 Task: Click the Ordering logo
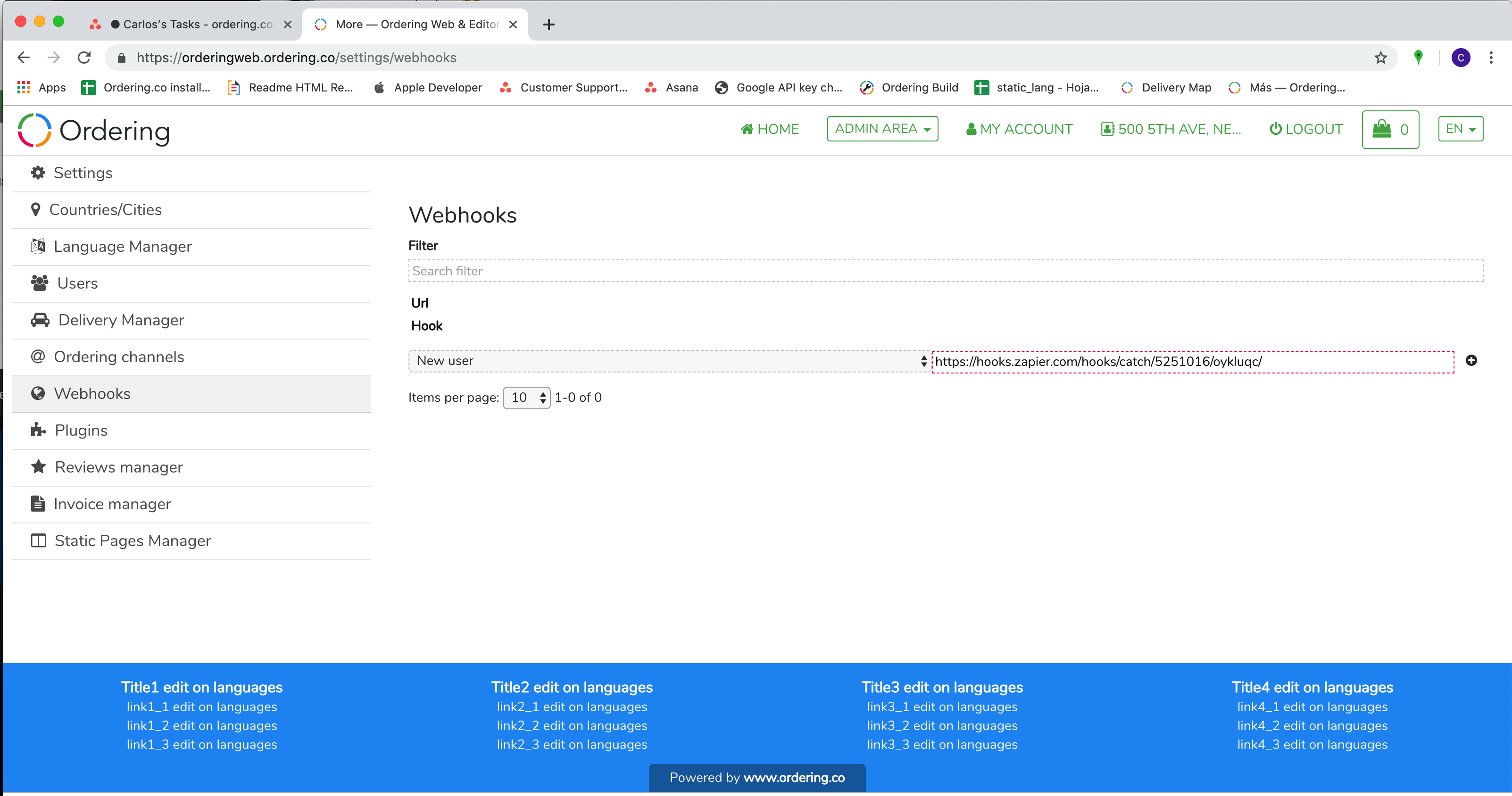[94, 130]
